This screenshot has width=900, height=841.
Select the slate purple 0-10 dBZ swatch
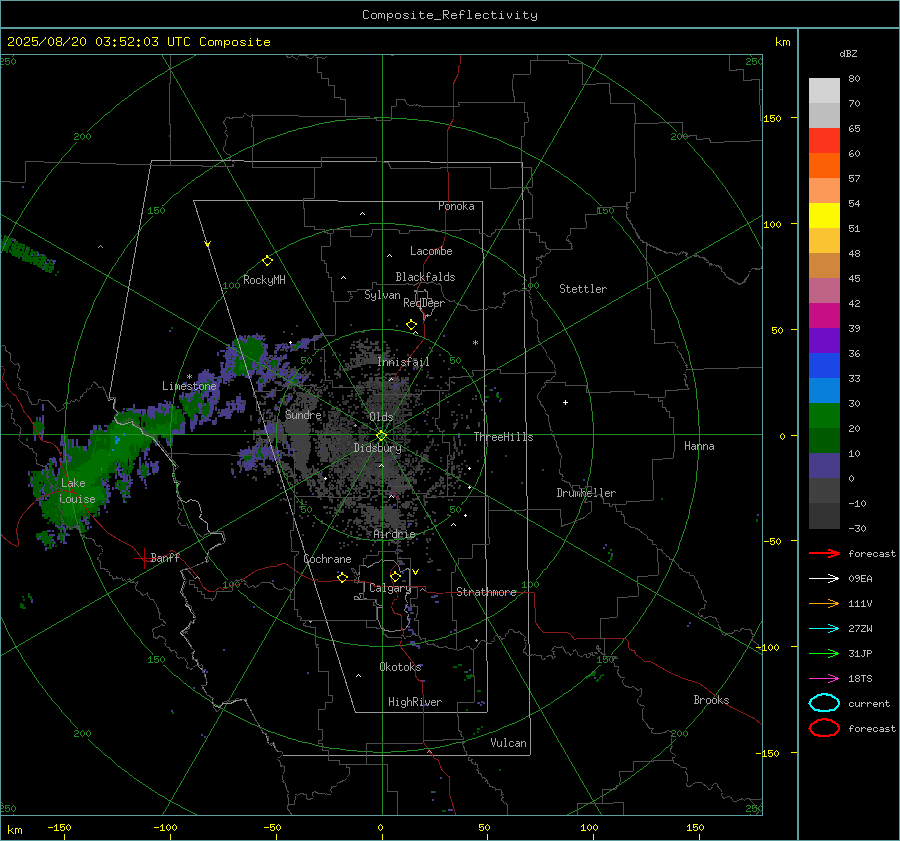coord(824,466)
